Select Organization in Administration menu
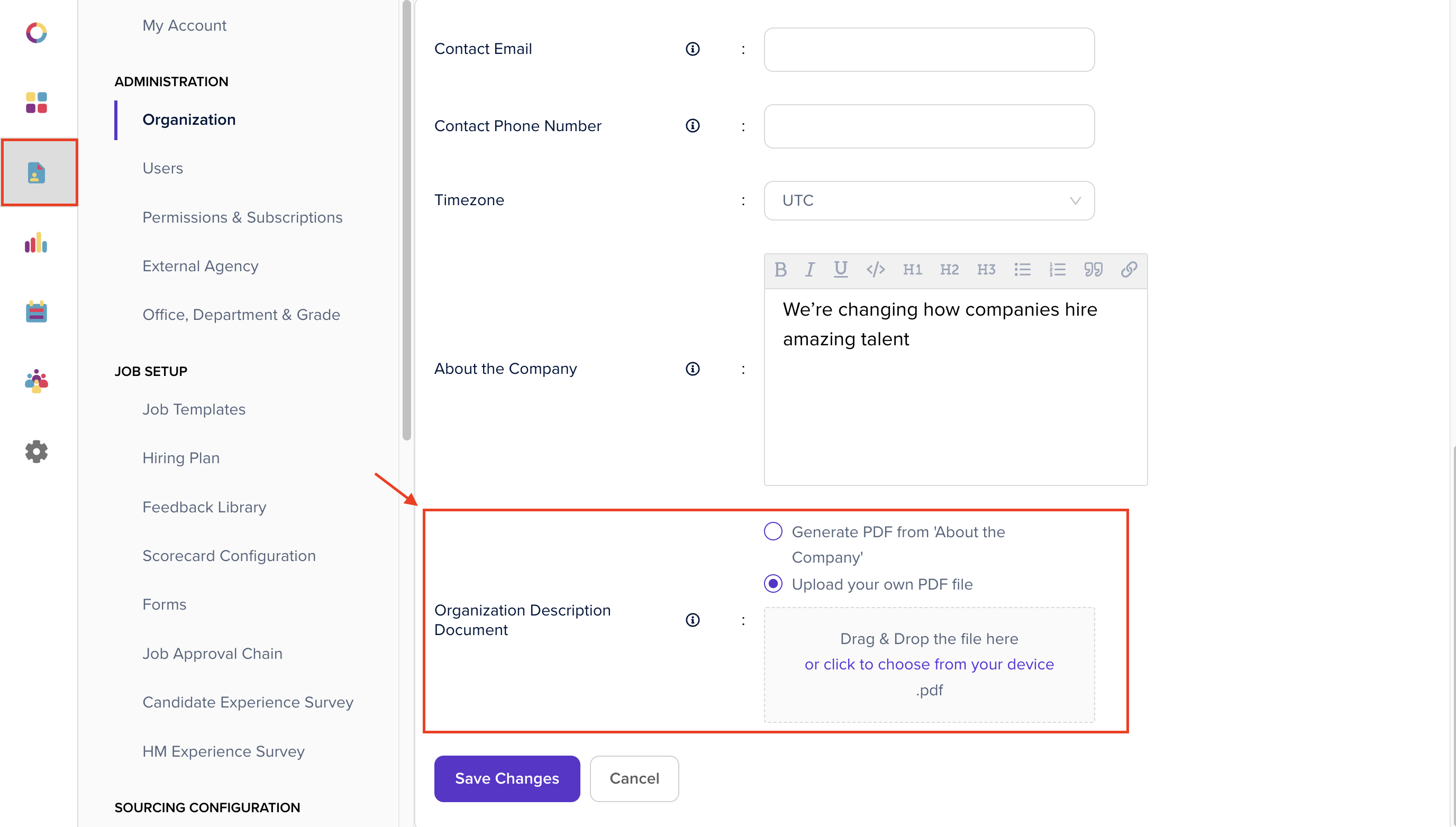Image resolution: width=1456 pixels, height=827 pixels. tap(189, 120)
